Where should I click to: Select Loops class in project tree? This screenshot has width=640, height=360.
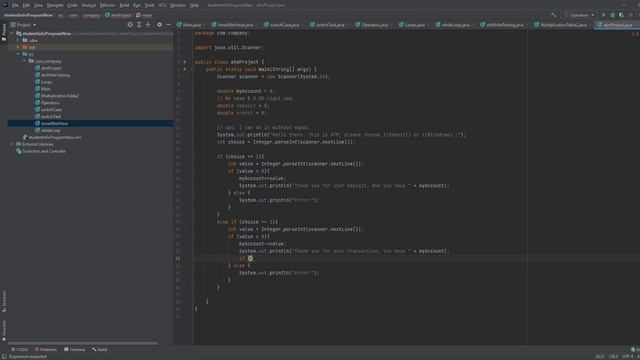47,82
